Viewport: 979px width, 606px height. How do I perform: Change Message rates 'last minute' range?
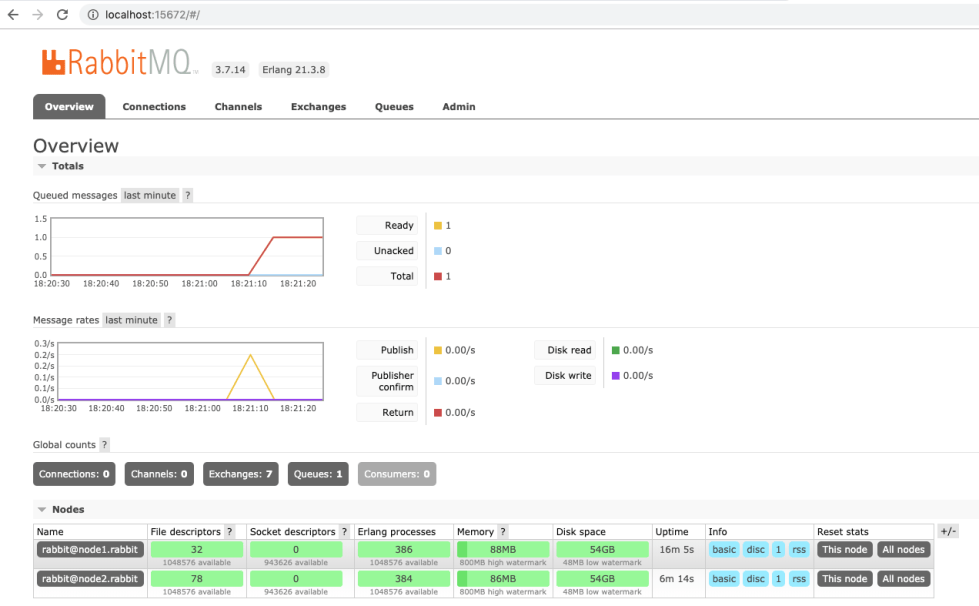pos(132,320)
